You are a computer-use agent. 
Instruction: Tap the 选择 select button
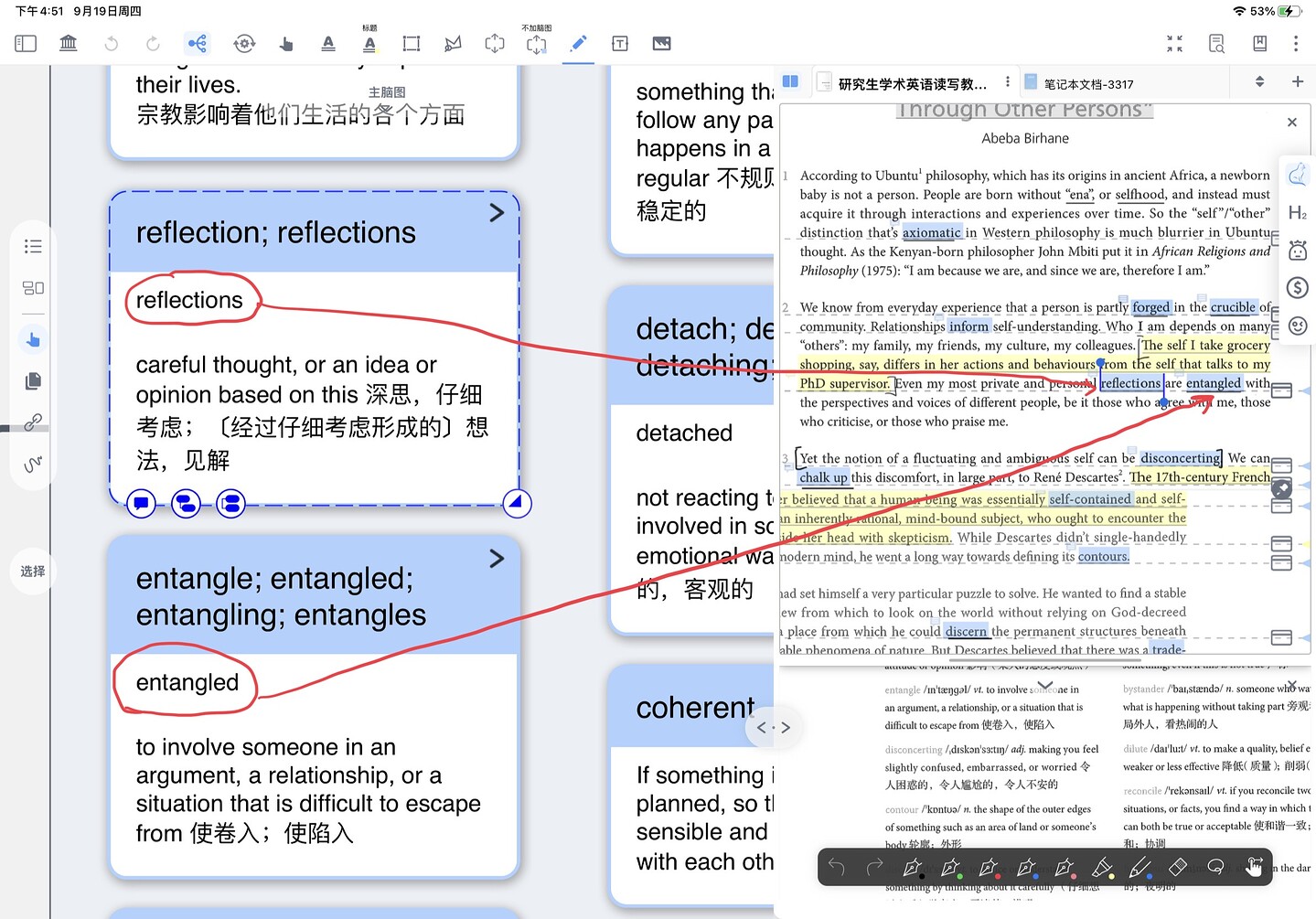(x=33, y=571)
